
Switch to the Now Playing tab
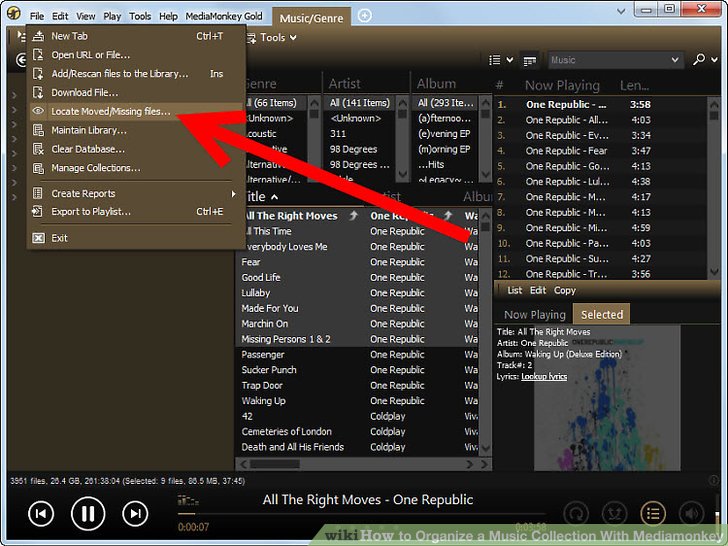535,315
